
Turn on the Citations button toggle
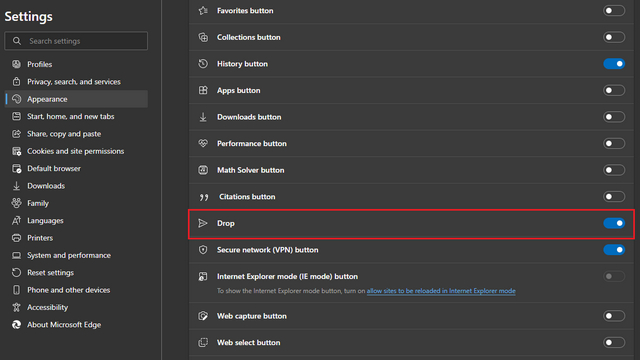coord(614,197)
